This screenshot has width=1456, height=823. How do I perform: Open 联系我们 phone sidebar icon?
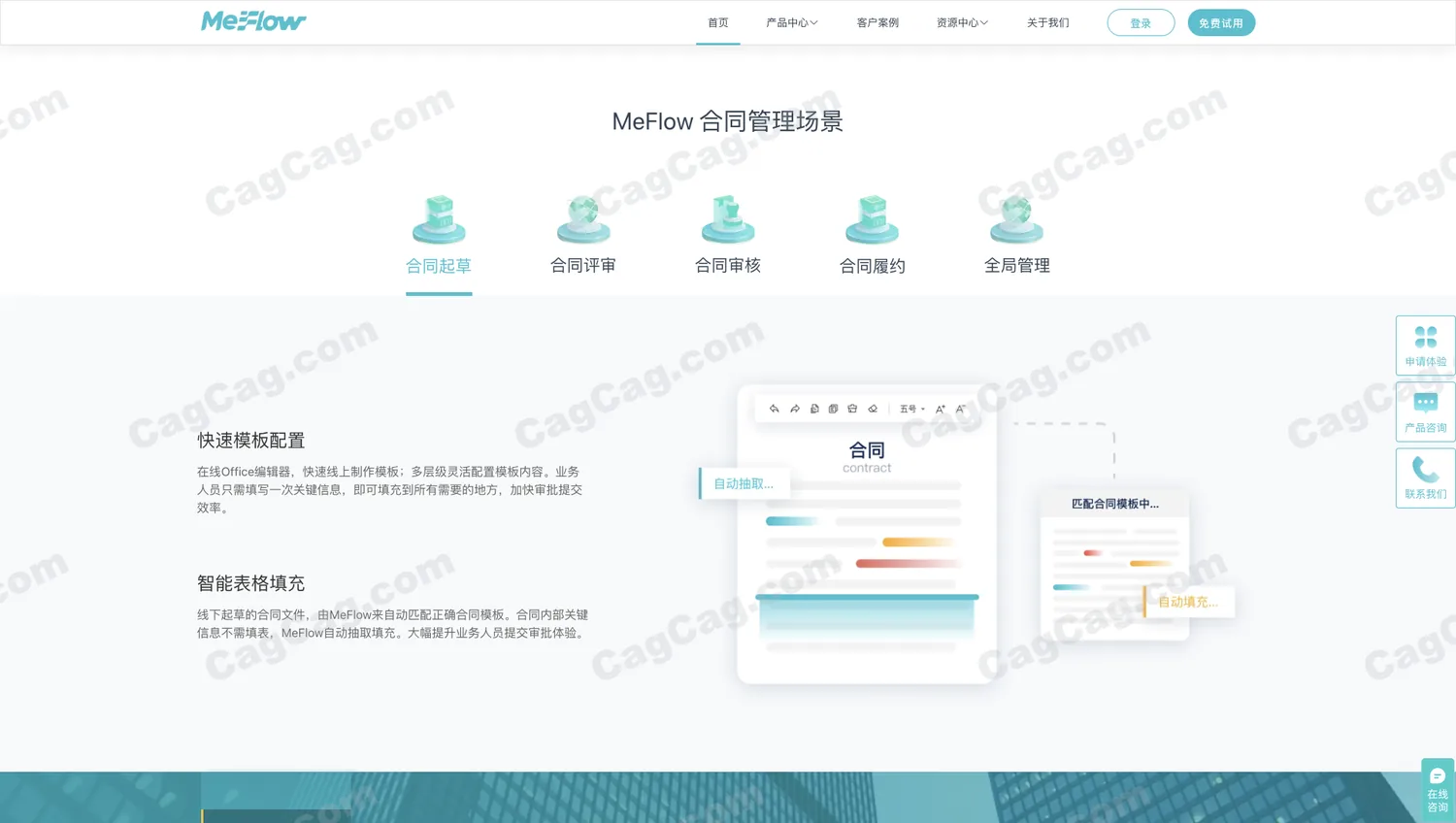[x=1425, y=477]
